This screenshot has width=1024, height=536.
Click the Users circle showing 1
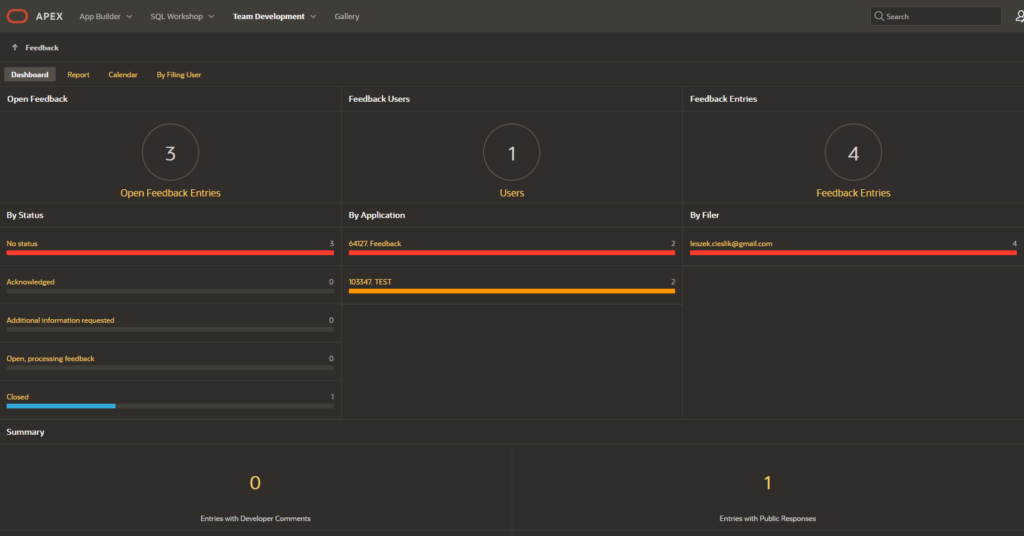(x=511, y=152)
